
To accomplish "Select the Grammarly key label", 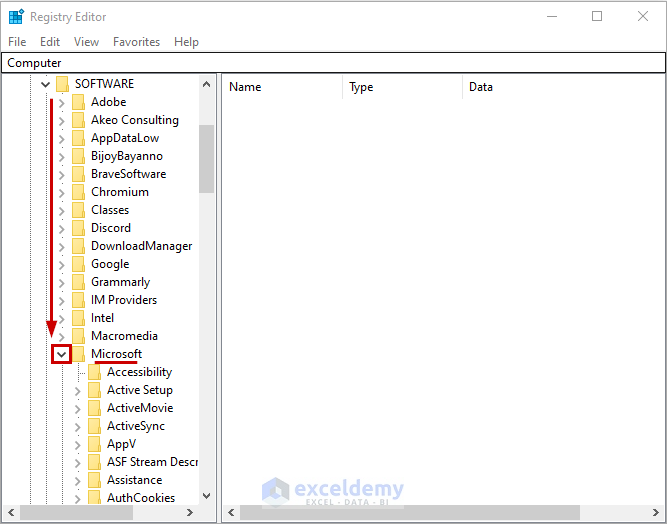I will [120, 282].
